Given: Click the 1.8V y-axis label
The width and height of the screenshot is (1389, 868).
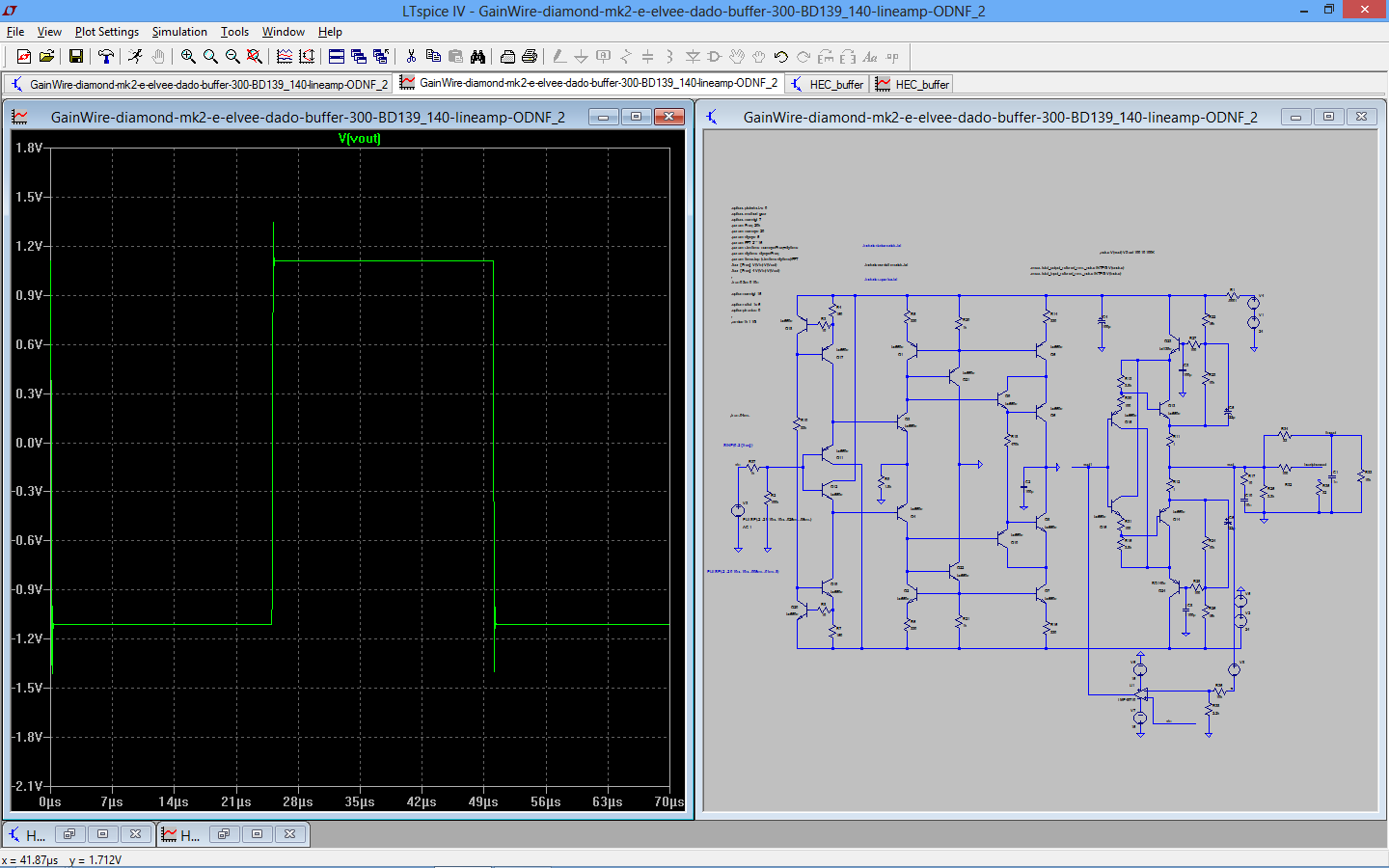Looking at the screenshot, I should point(29,148).
